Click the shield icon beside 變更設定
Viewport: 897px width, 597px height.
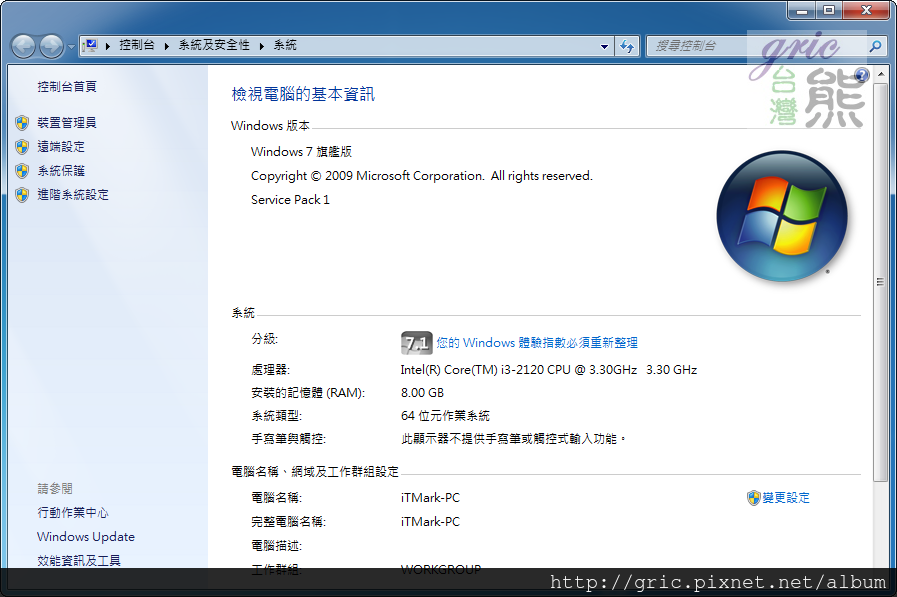coord(753,498)
